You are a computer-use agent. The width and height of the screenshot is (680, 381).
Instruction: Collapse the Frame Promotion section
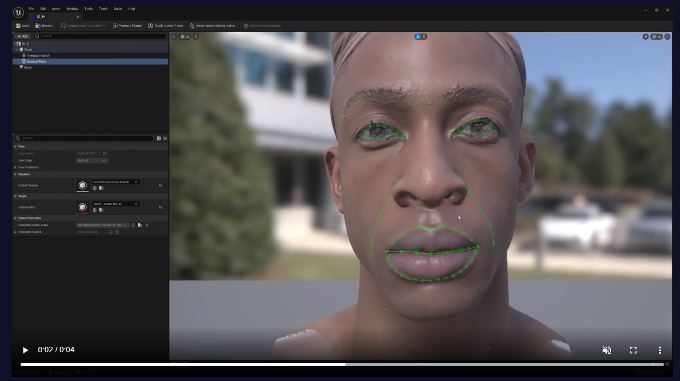[x=15, y=218]
